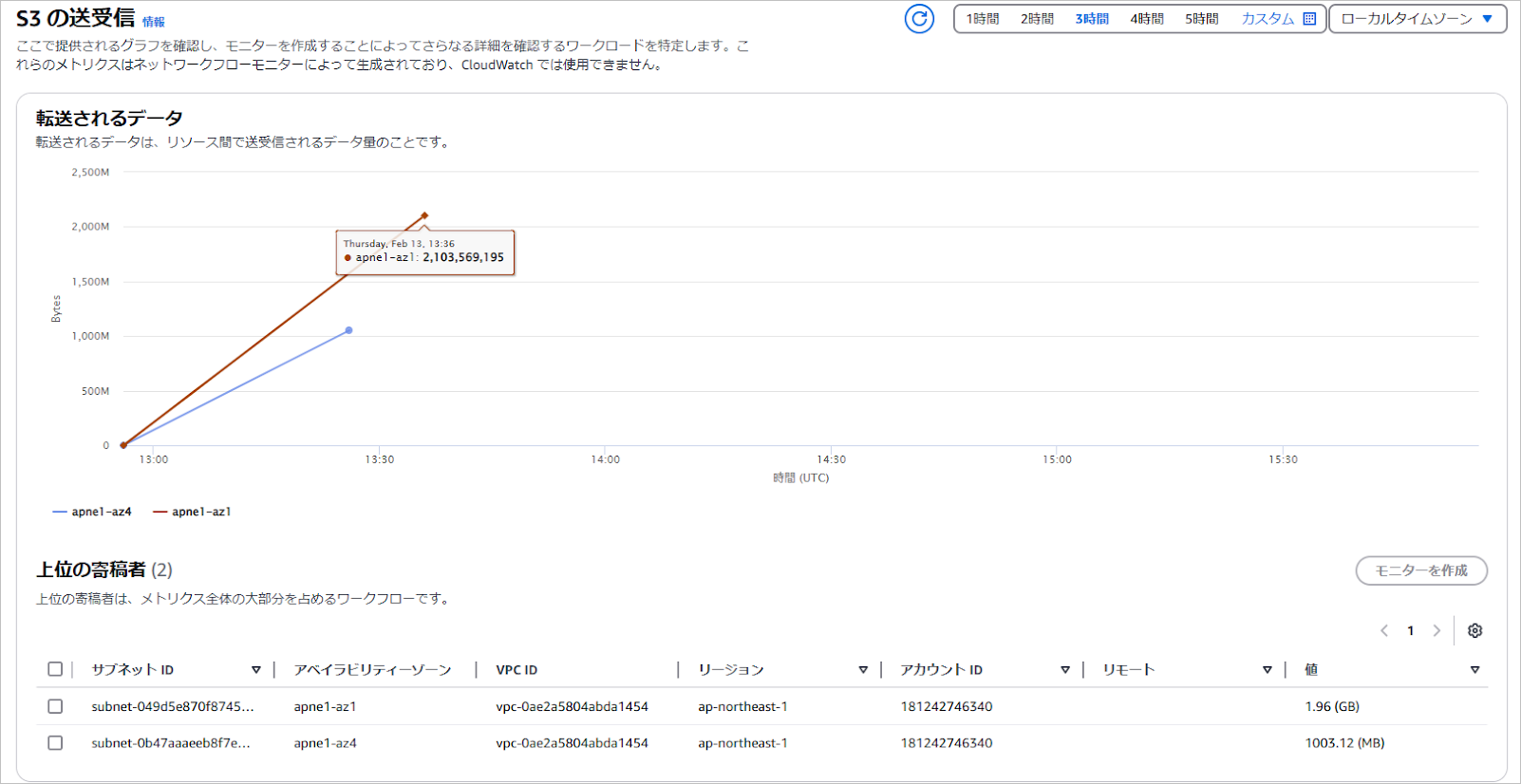Screen dimensions: 1521x784
Task: Select the 1時間 time range
Action: click(x=983, y=19)
